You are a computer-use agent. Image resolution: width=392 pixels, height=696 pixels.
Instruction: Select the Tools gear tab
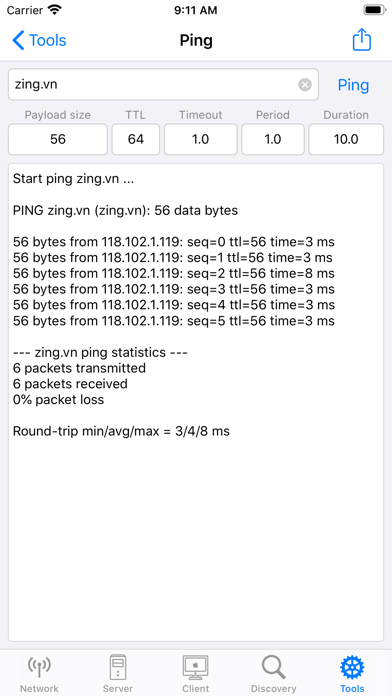tap(352, 667)
